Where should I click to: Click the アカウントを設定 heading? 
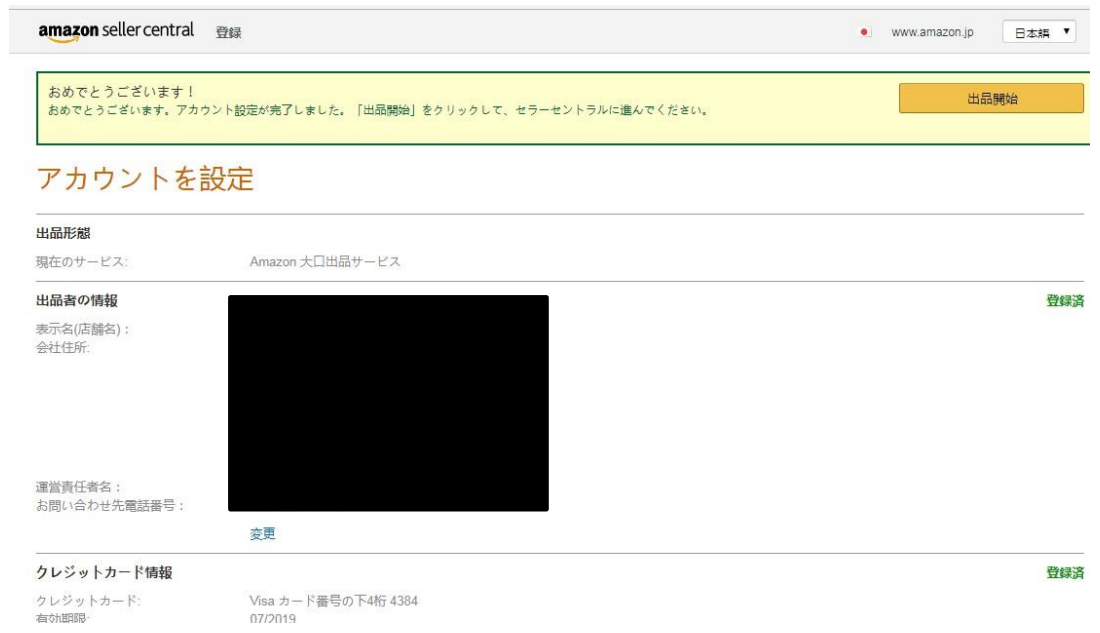tap(145, 179)
